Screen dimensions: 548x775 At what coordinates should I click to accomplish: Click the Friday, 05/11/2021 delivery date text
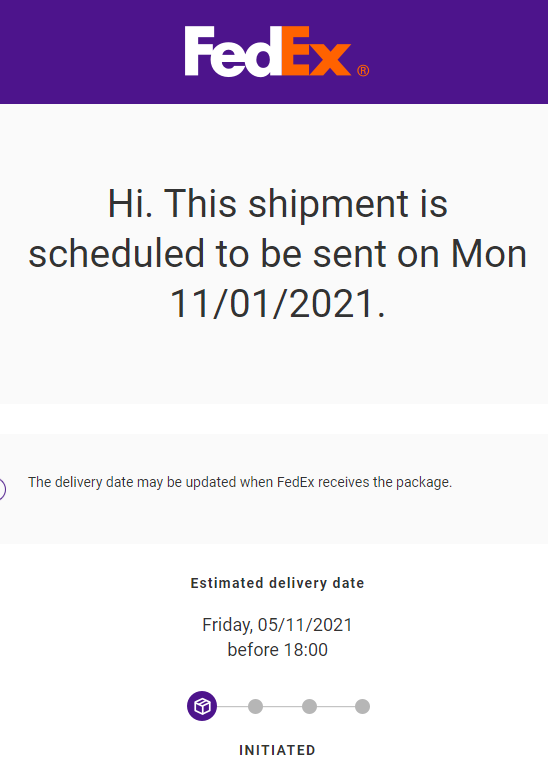(x=277, y=625)
